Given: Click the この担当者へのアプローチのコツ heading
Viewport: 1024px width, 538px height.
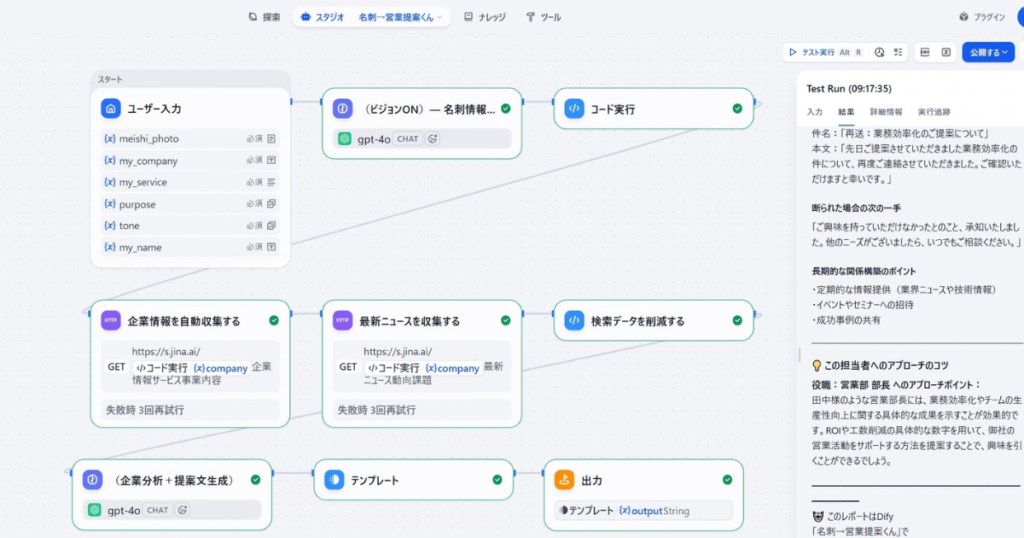Looking at the screenshot, I should [x=880, y=365].
